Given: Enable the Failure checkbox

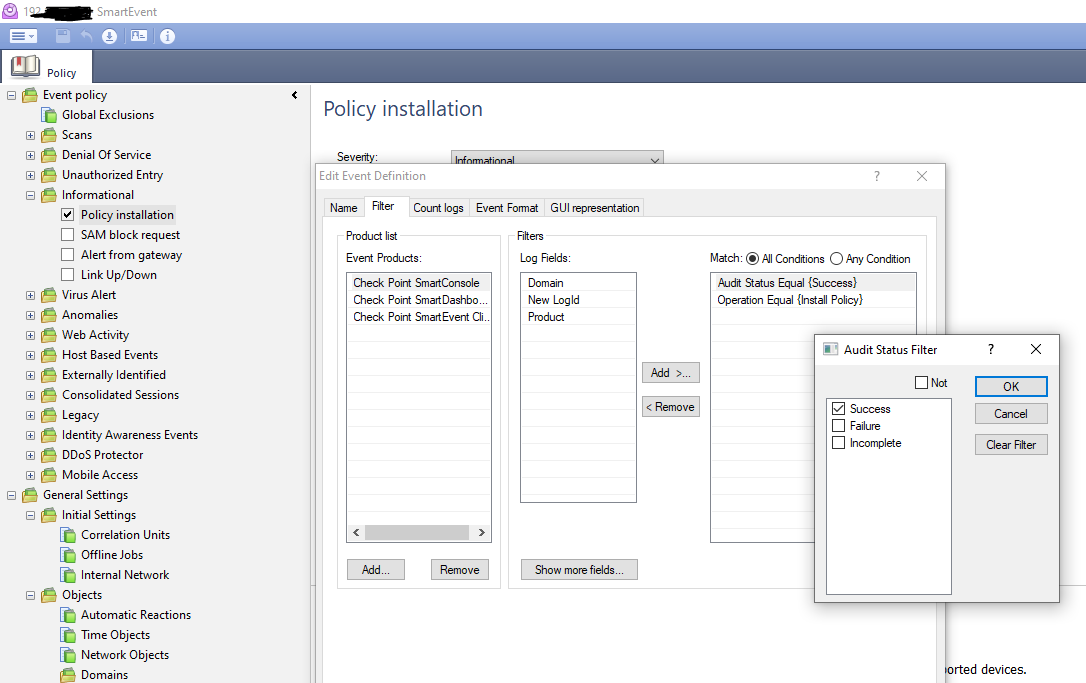Looking at the screenshot, I should [838, 426].
